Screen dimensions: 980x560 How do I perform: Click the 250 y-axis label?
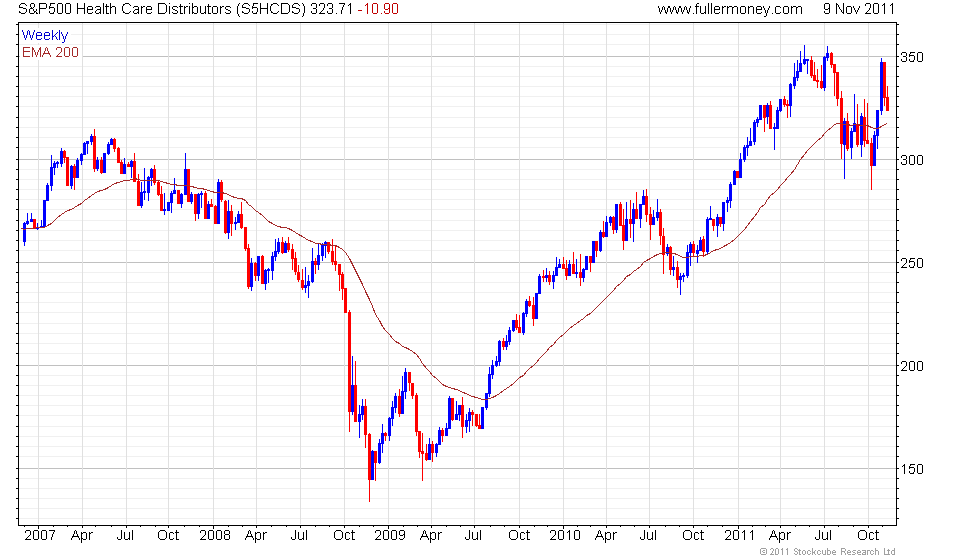911,263
